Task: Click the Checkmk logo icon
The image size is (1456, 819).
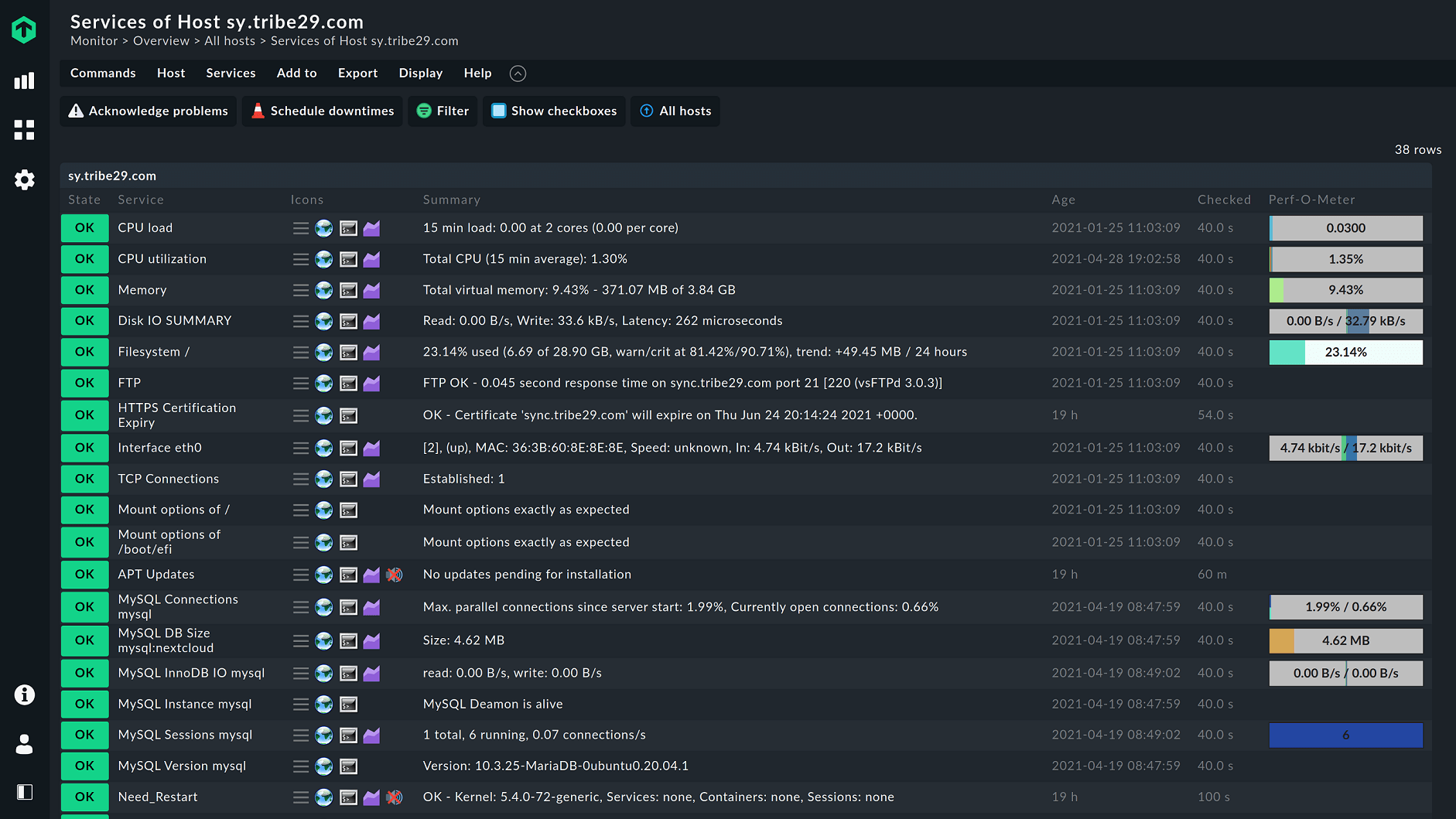Action: coord(24,29)
